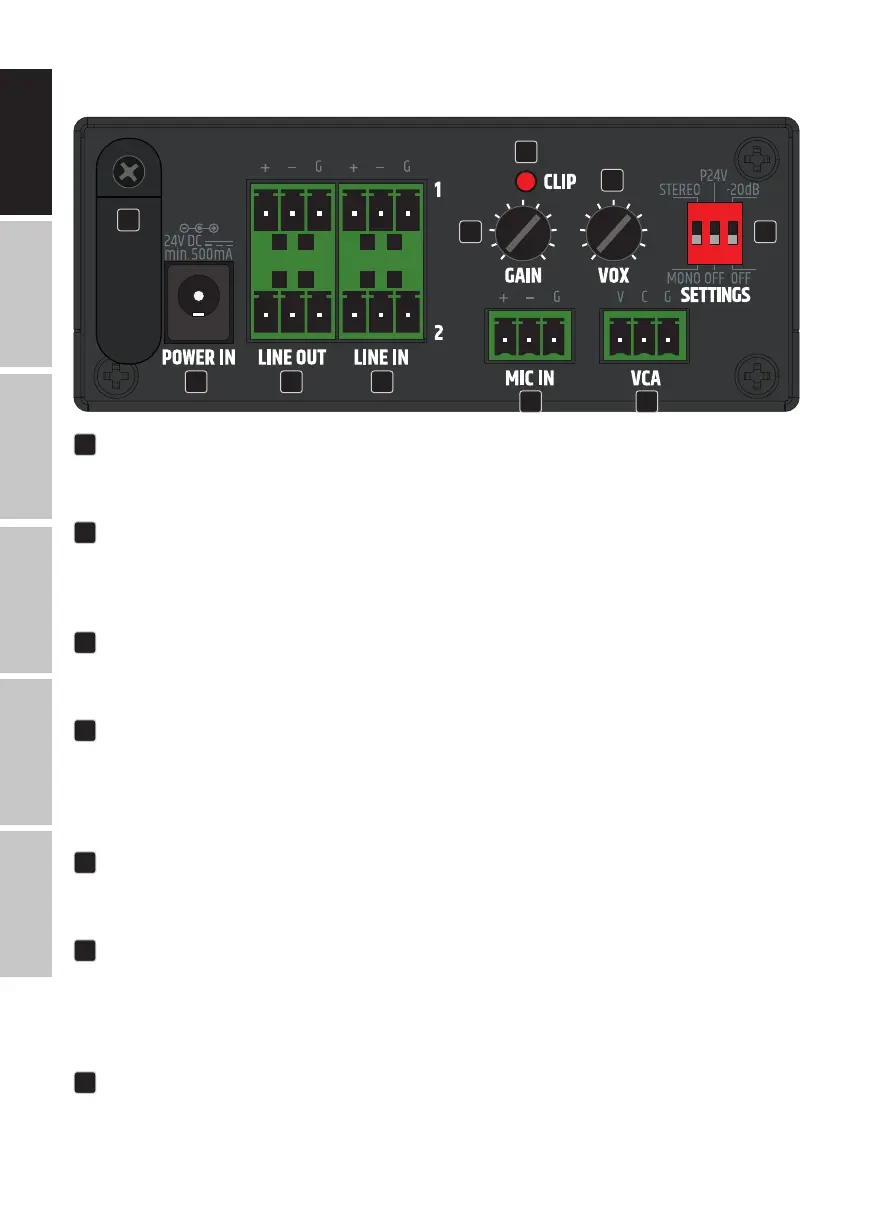
Task: Click the callout box beside SETTINGS switches
Action: pyautogui.click(x=764, y=232)
